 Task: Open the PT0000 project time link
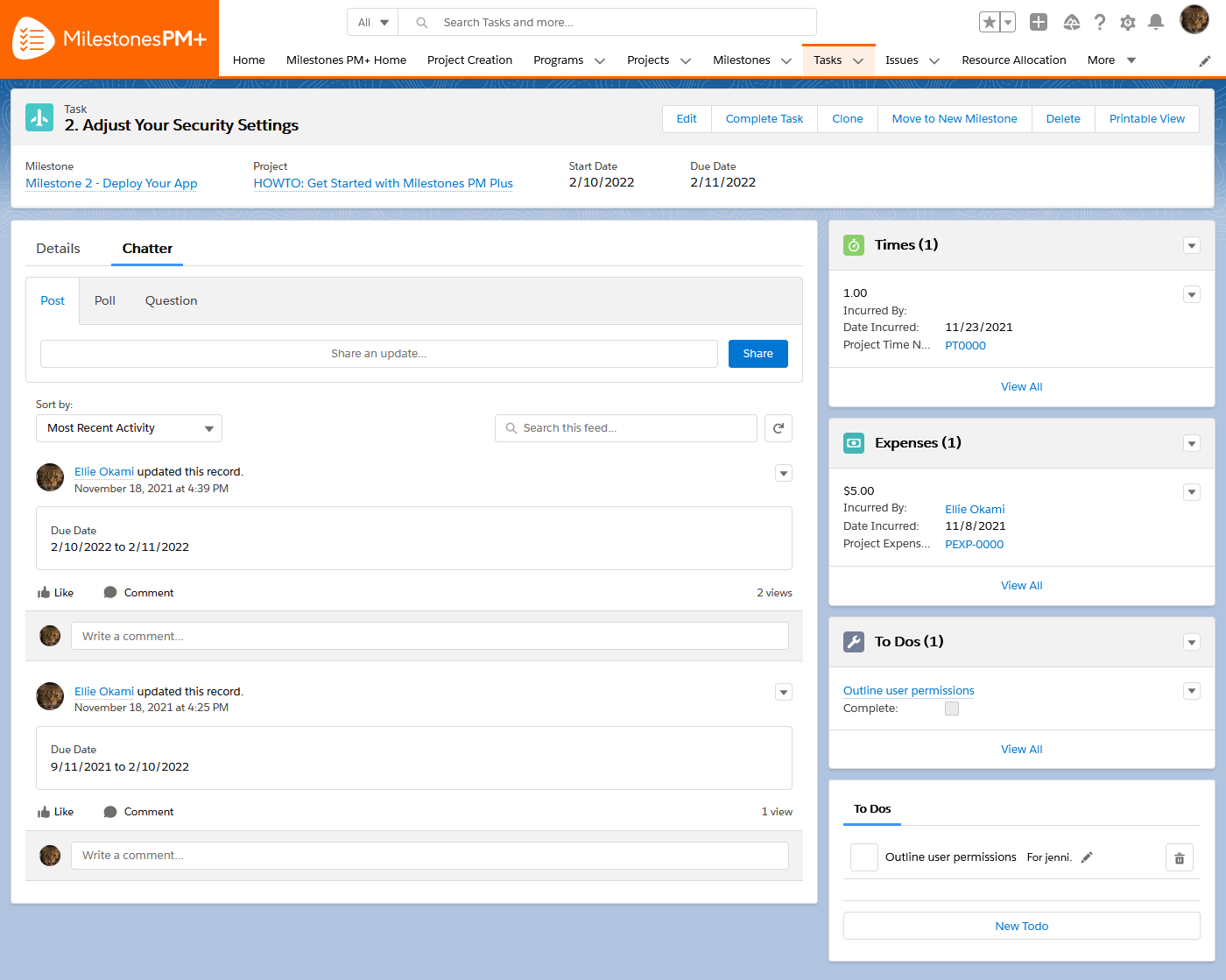965,346
